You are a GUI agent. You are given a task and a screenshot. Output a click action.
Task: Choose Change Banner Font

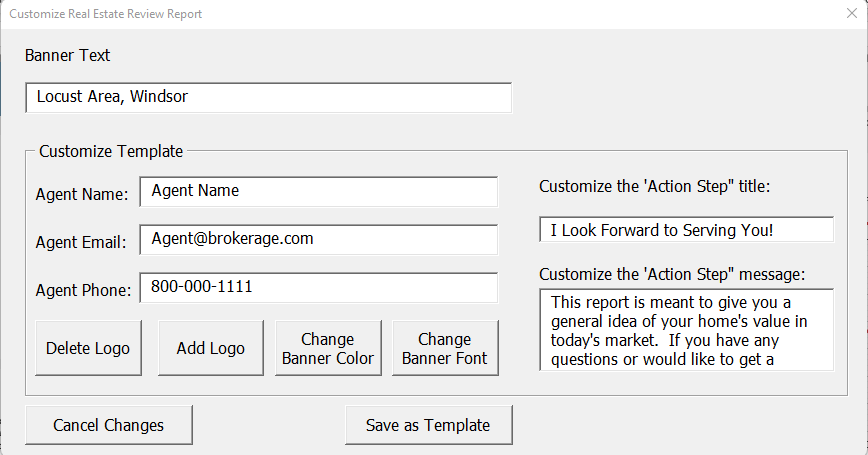click(444, 348)
